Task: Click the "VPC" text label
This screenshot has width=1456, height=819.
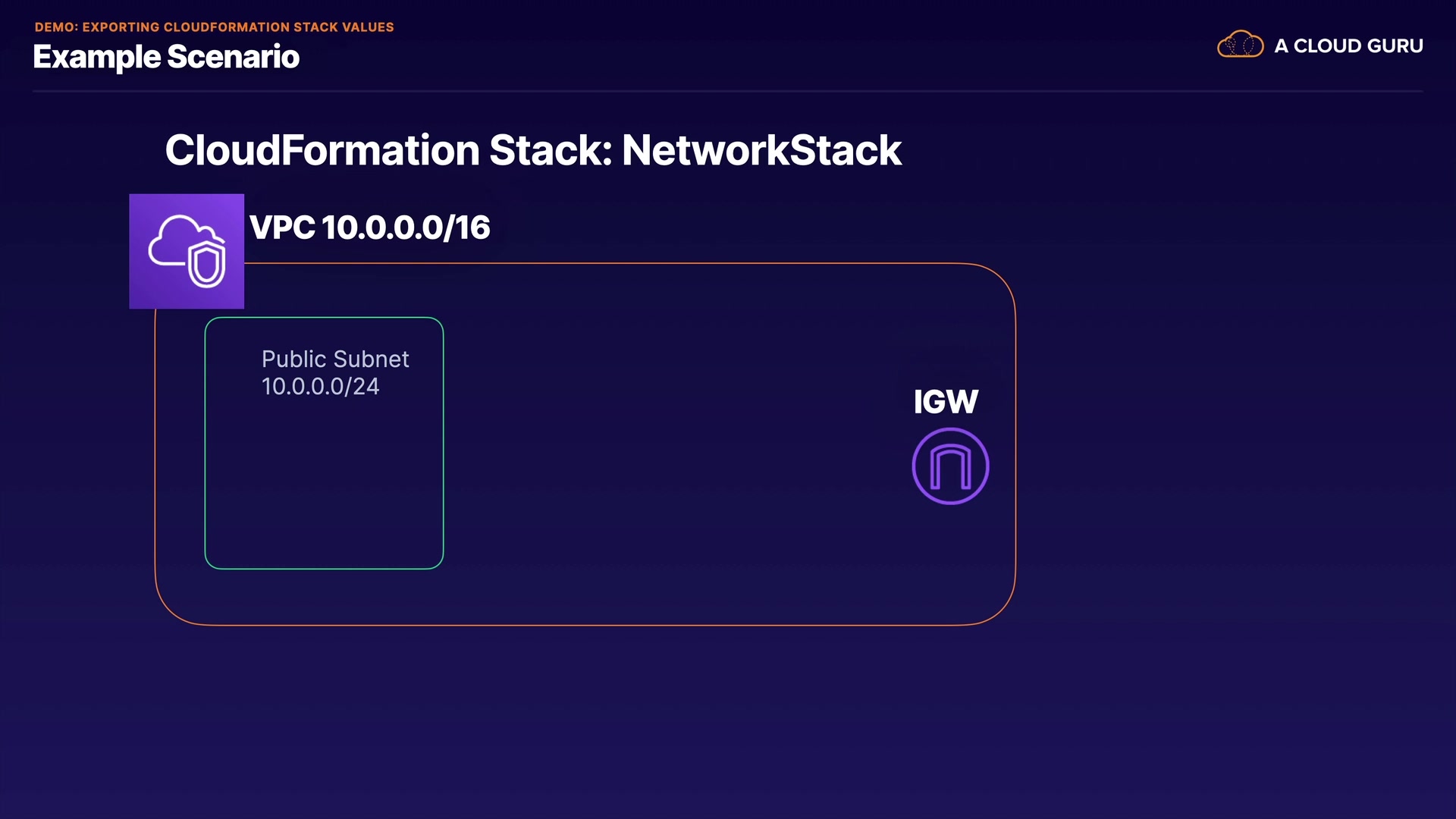Action: [282, 227]
